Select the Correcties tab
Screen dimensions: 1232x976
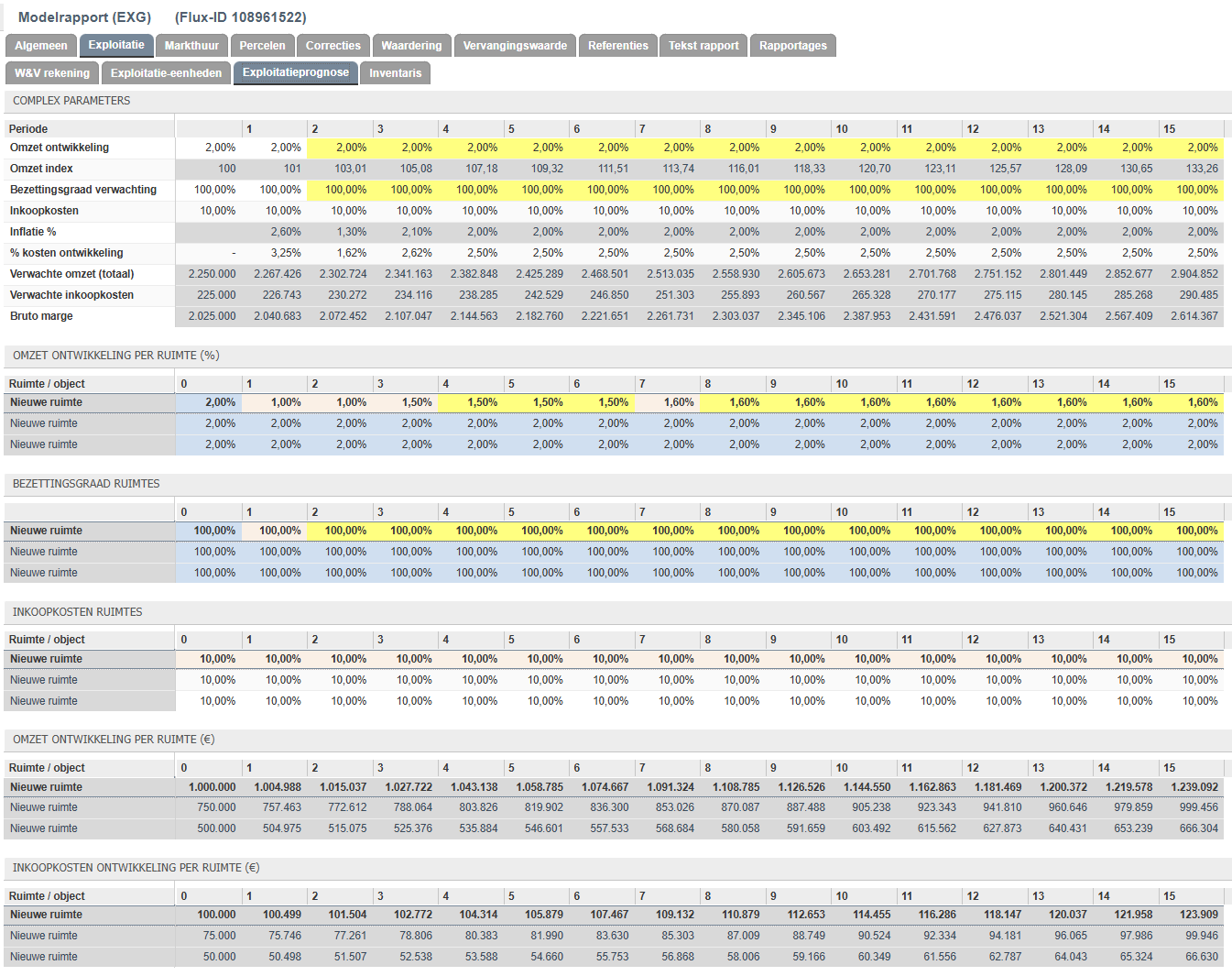[x=333, y=46]
